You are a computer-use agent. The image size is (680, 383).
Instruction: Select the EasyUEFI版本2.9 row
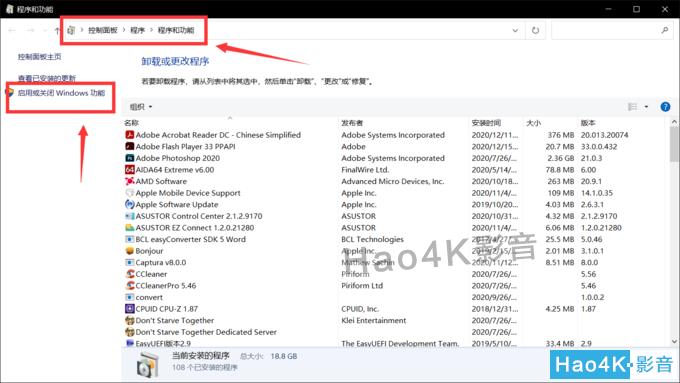(394, 344)
